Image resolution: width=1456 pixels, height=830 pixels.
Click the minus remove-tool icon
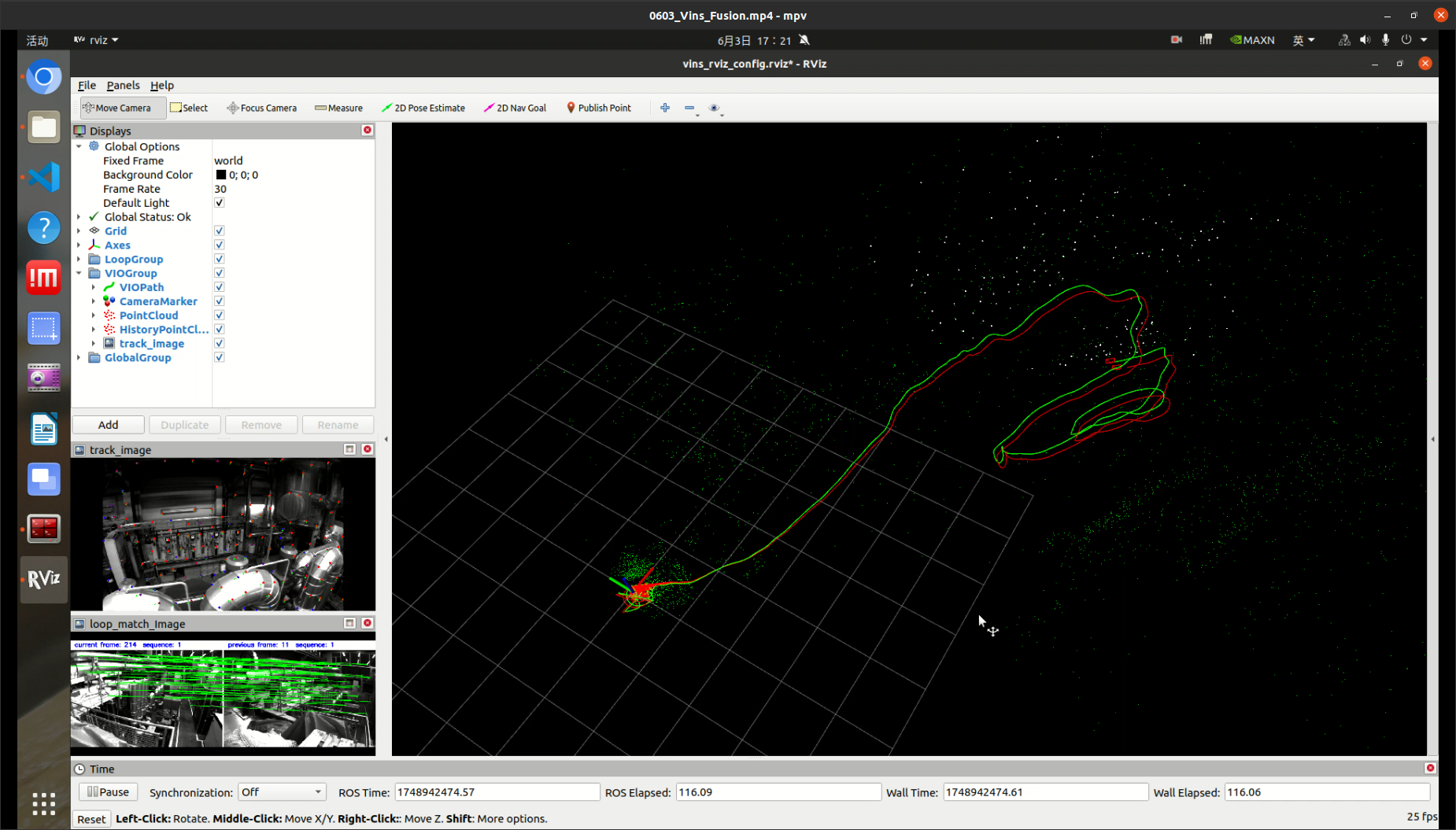[689, 108]
